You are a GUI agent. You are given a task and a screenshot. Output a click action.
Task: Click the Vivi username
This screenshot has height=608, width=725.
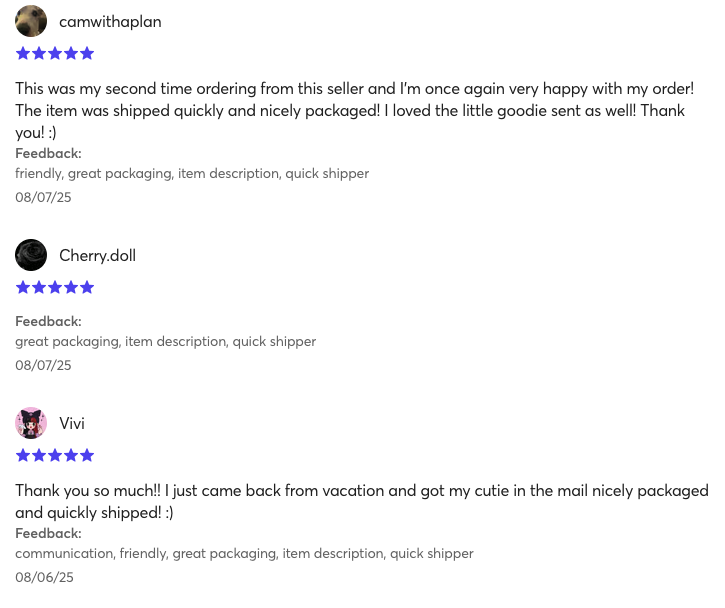pos(72,423)
